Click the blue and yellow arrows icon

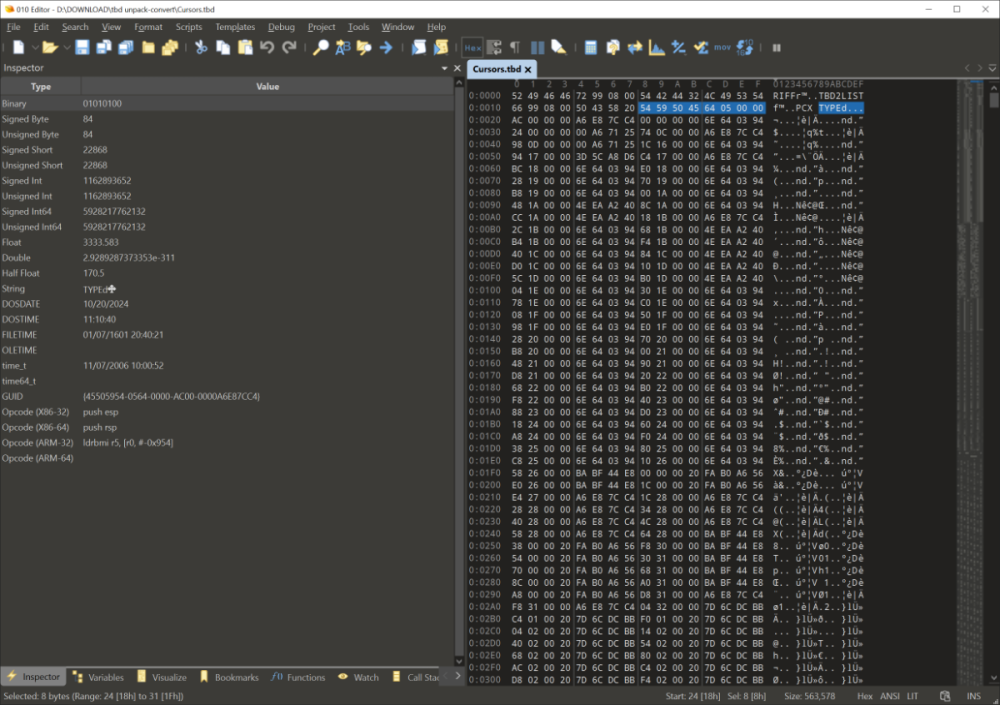[635, 47]
